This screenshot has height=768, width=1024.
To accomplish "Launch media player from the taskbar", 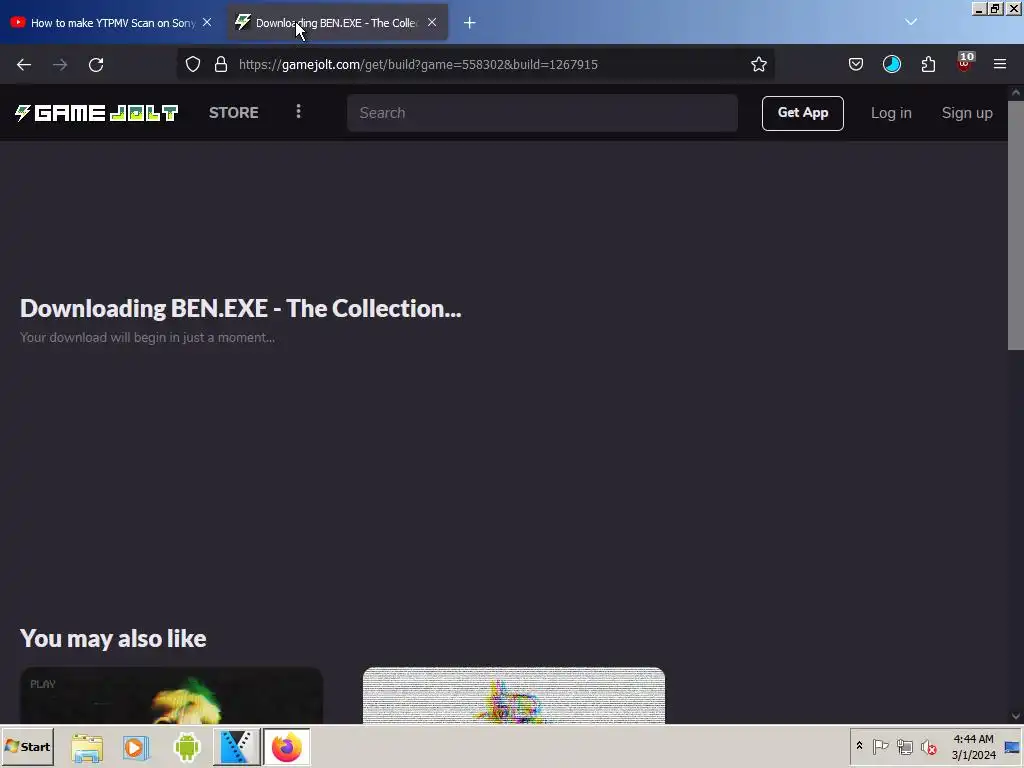I will (x=136, y=747).
